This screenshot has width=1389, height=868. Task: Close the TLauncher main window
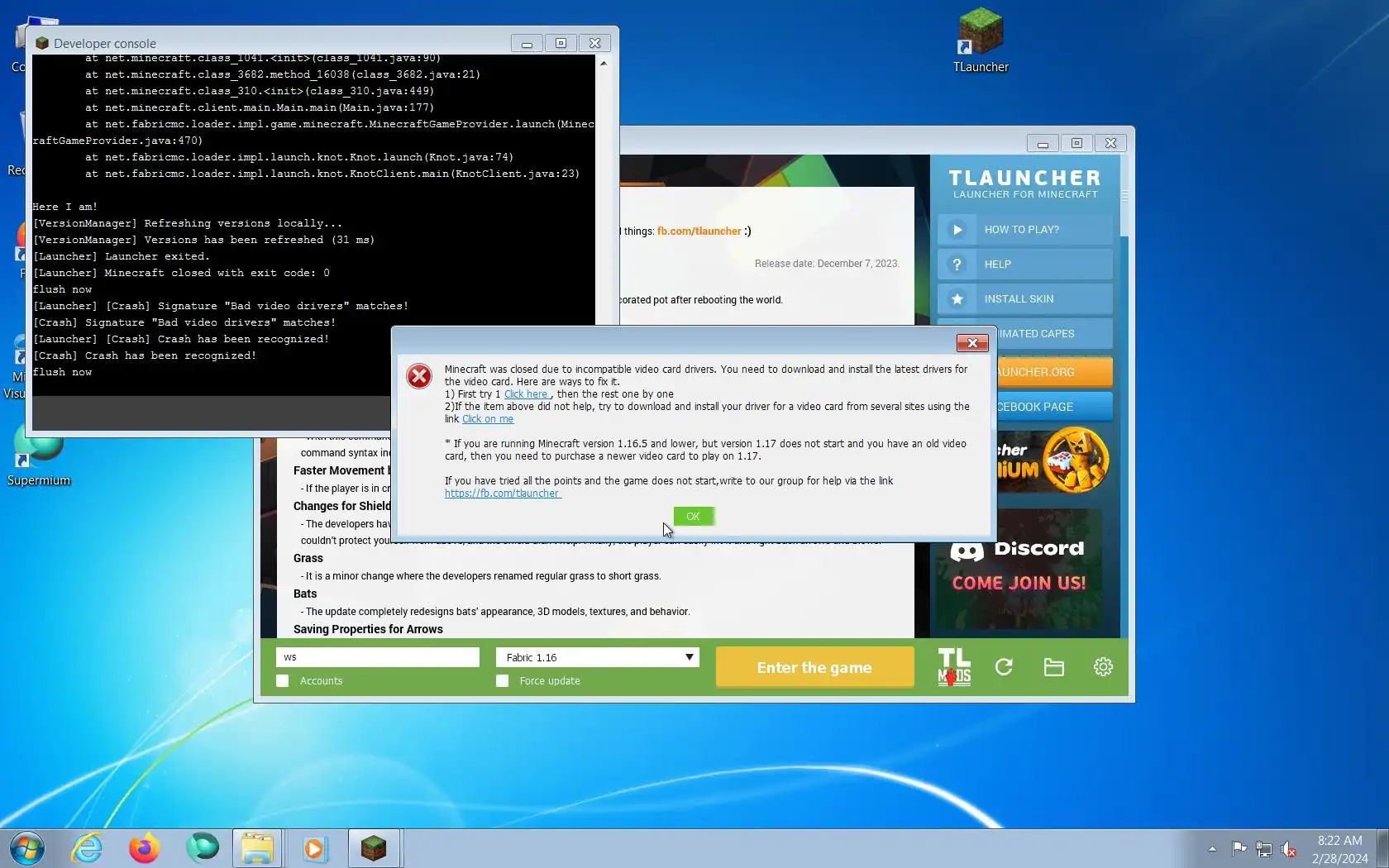[x=1110, y=143]
